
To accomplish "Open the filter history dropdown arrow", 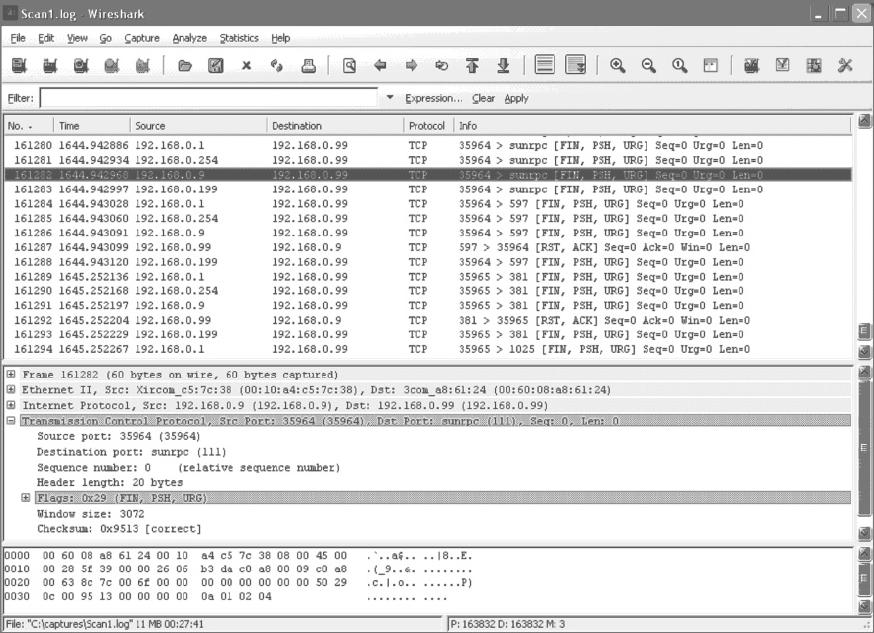I will coord(390,98).
